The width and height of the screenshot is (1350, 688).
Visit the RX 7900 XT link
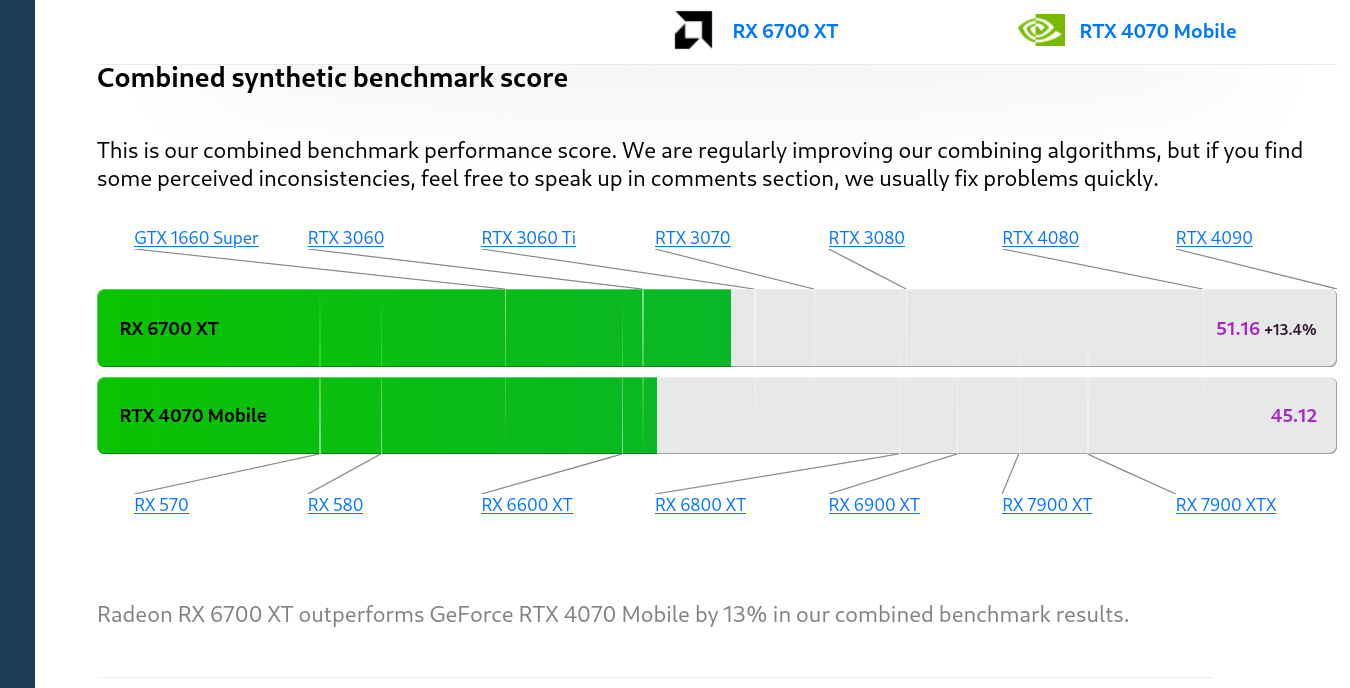click(x=1047, y=505)
